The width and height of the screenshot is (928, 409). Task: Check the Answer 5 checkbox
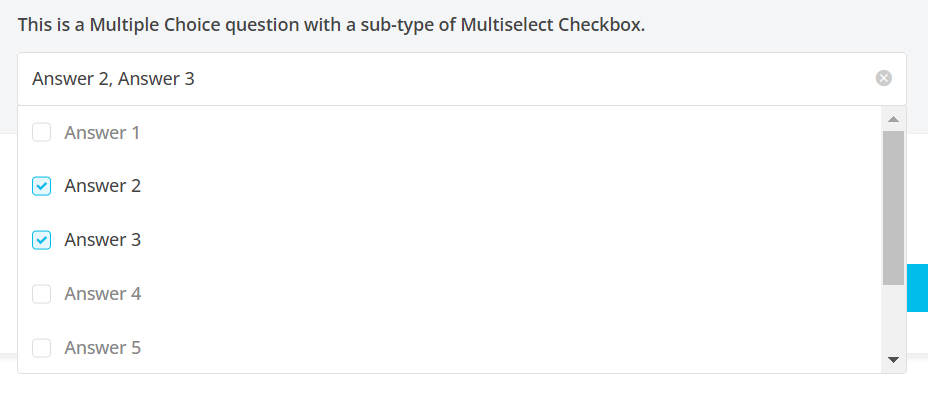(41, 348)
